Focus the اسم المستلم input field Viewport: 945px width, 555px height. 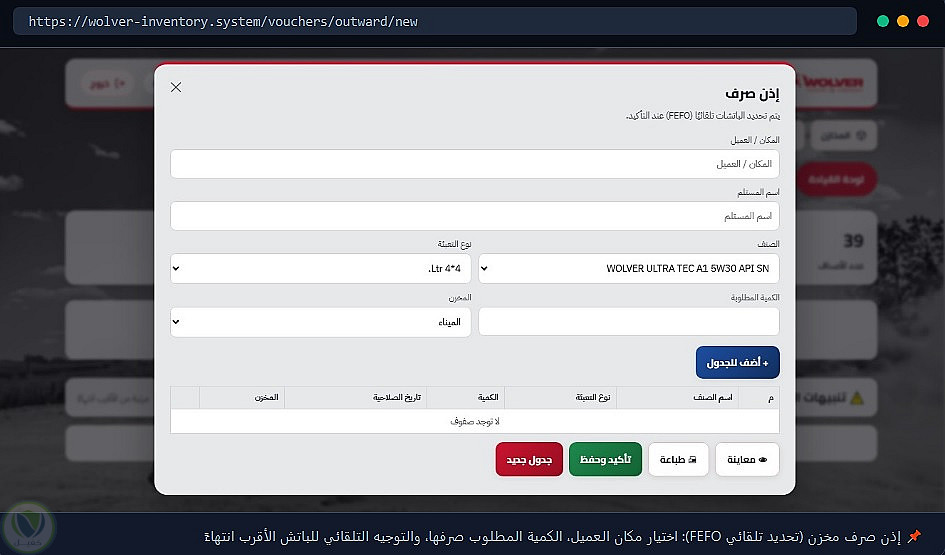(x=475, y=216)
